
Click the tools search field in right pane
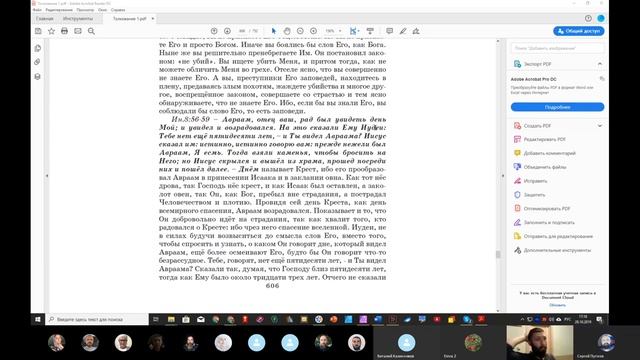[x=558, y=48]
